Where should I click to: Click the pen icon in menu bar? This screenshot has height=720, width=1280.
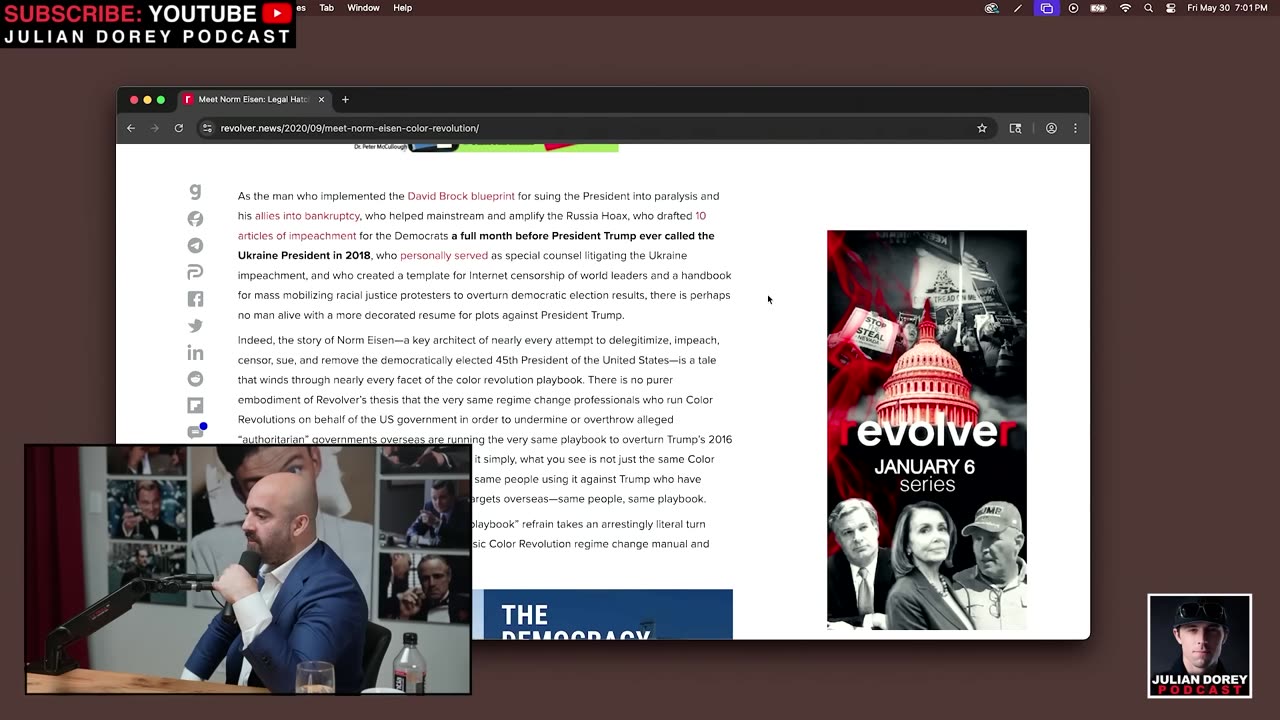[x=1018, y=8]
